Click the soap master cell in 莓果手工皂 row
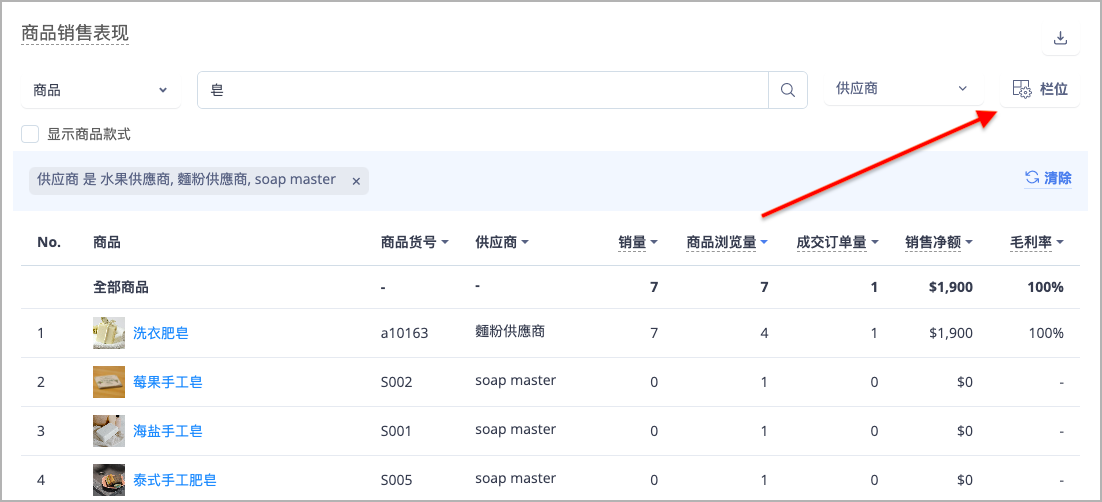The width and height of the screenshot is (1102, 502). [x=515, y=380]
